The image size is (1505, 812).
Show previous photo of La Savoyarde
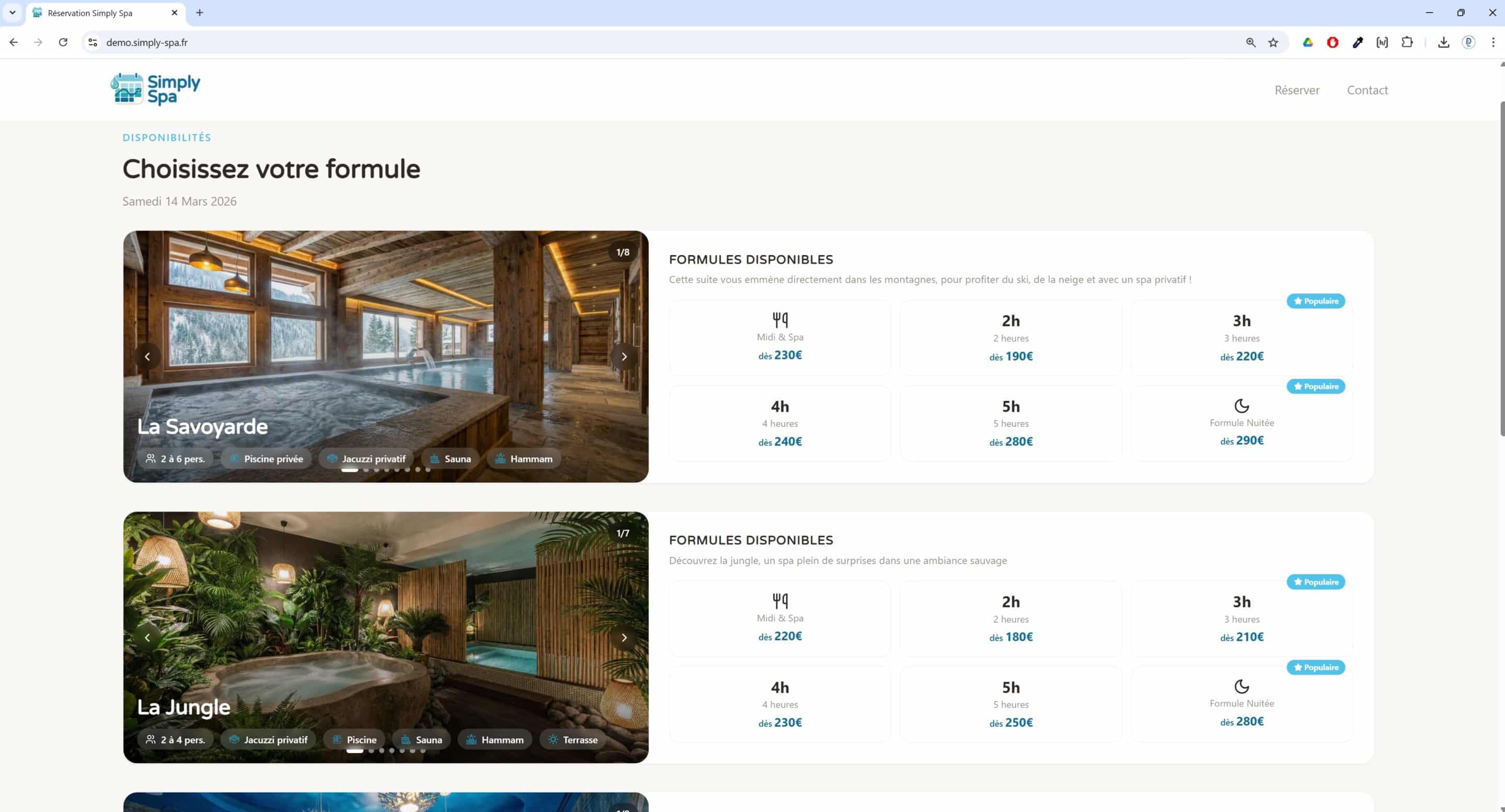tap(147, 356)
